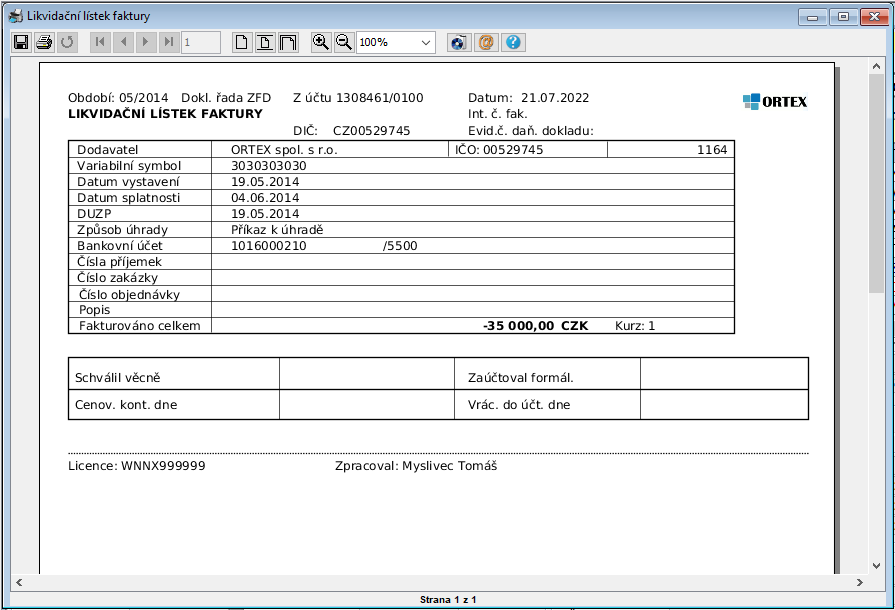This screenshot has height=610, width=895.
Task: Jump to the last page
Action: click(169, 42)
